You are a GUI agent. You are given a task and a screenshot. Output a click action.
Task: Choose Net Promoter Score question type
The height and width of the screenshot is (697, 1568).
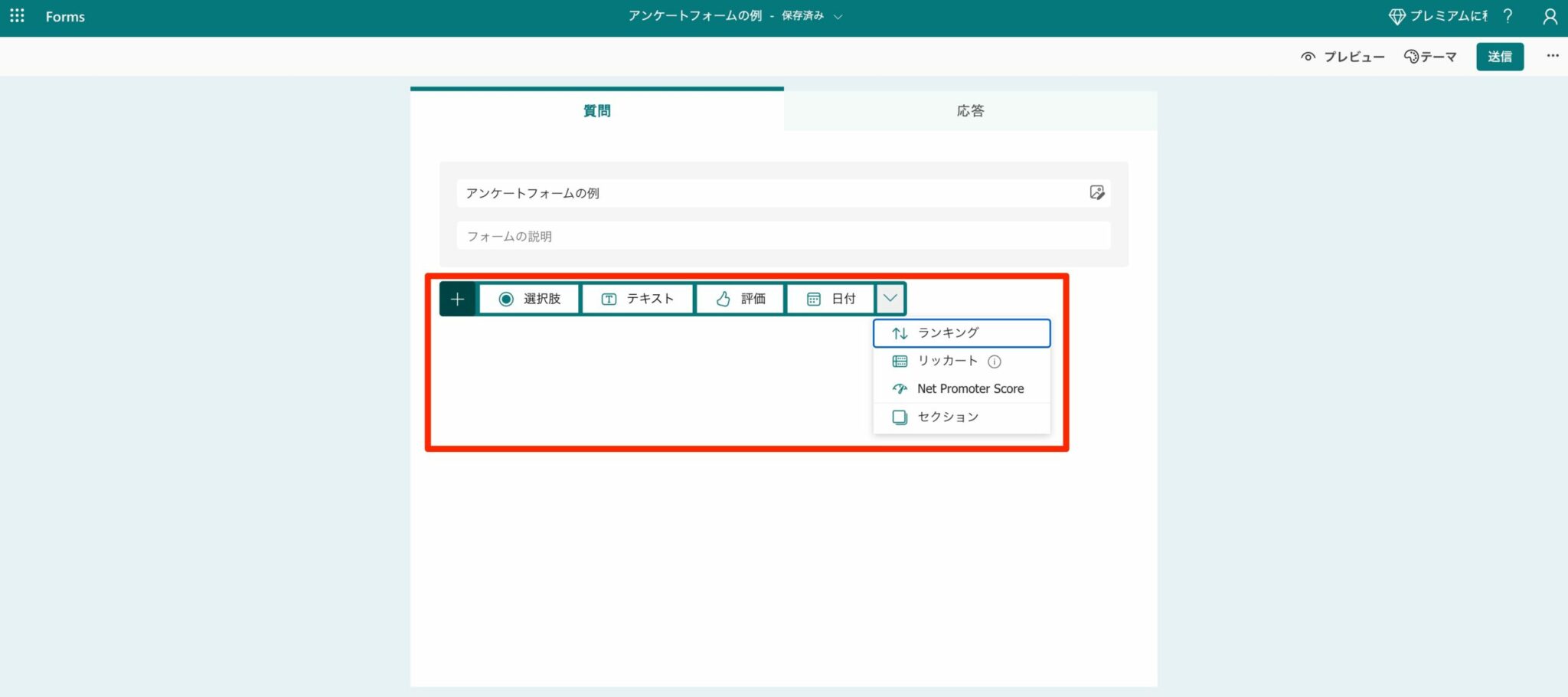tap(971, 388)
